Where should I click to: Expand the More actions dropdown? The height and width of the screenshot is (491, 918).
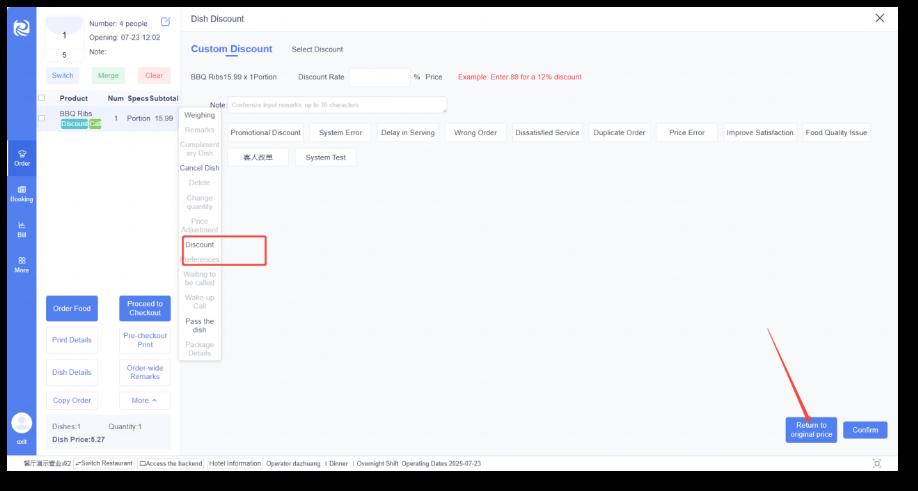144,400
